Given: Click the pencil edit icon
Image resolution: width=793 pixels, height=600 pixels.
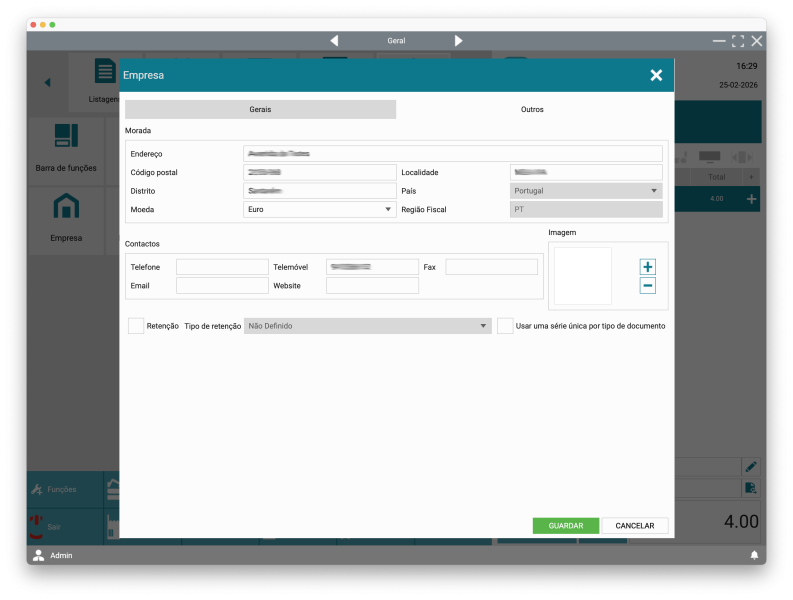Looking at the screenshot, I should pos(750,466).
